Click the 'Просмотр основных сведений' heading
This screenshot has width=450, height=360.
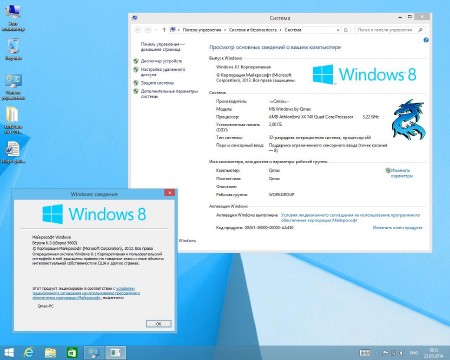click(275, 47)
